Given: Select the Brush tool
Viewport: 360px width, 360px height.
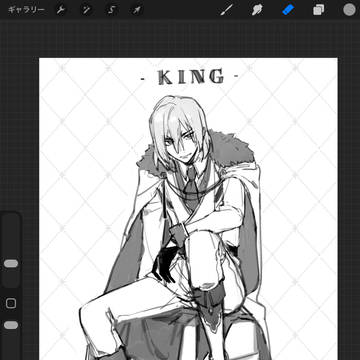Looking at the screenshot, I should coord(226,10).
